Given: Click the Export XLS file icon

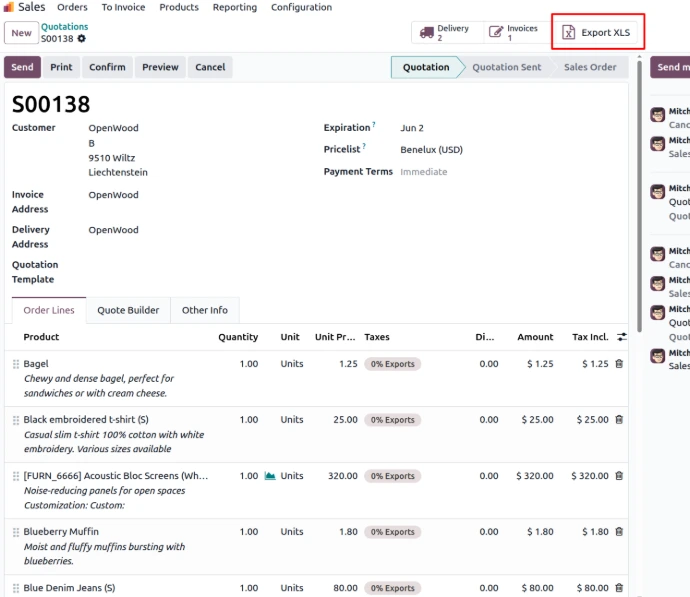Looking at the screenshot, I should (569, 33).
